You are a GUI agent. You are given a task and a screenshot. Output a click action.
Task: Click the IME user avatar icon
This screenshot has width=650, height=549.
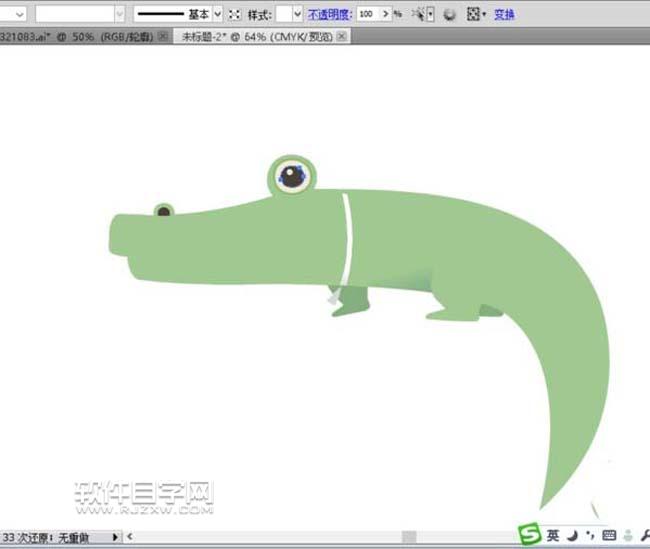pyautogui.click(x=627, y=536)
